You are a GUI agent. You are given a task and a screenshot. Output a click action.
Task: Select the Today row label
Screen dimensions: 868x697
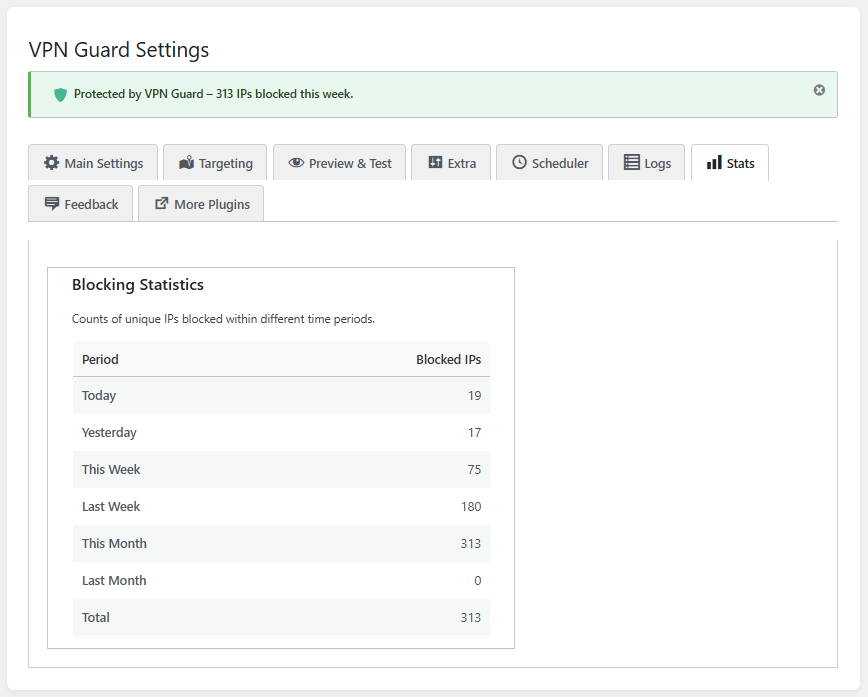[x=99, y=396]
